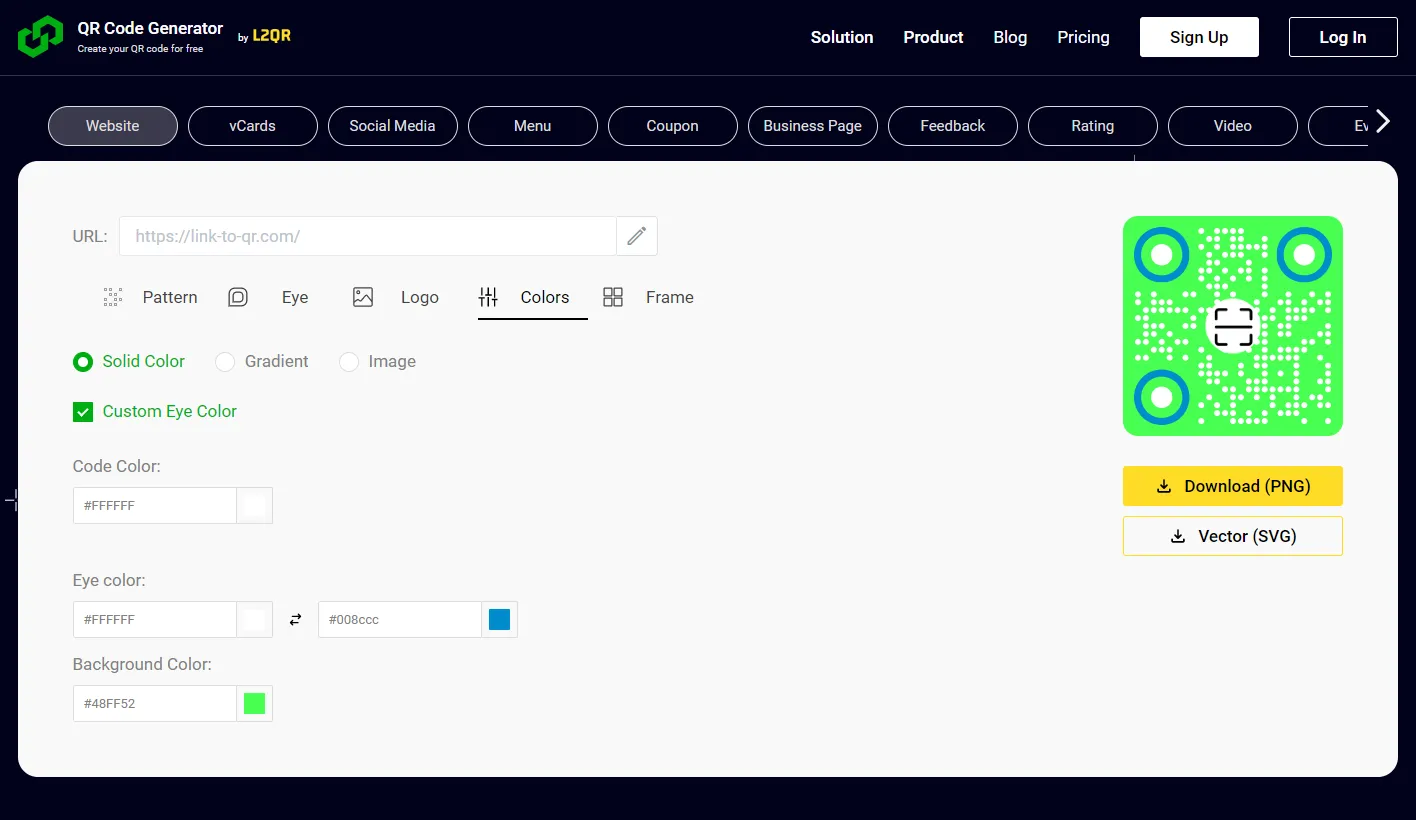Click the L2QR logo icon in header
The width and height of the screenshot is (1416, 820).
(x=40, y=37)
